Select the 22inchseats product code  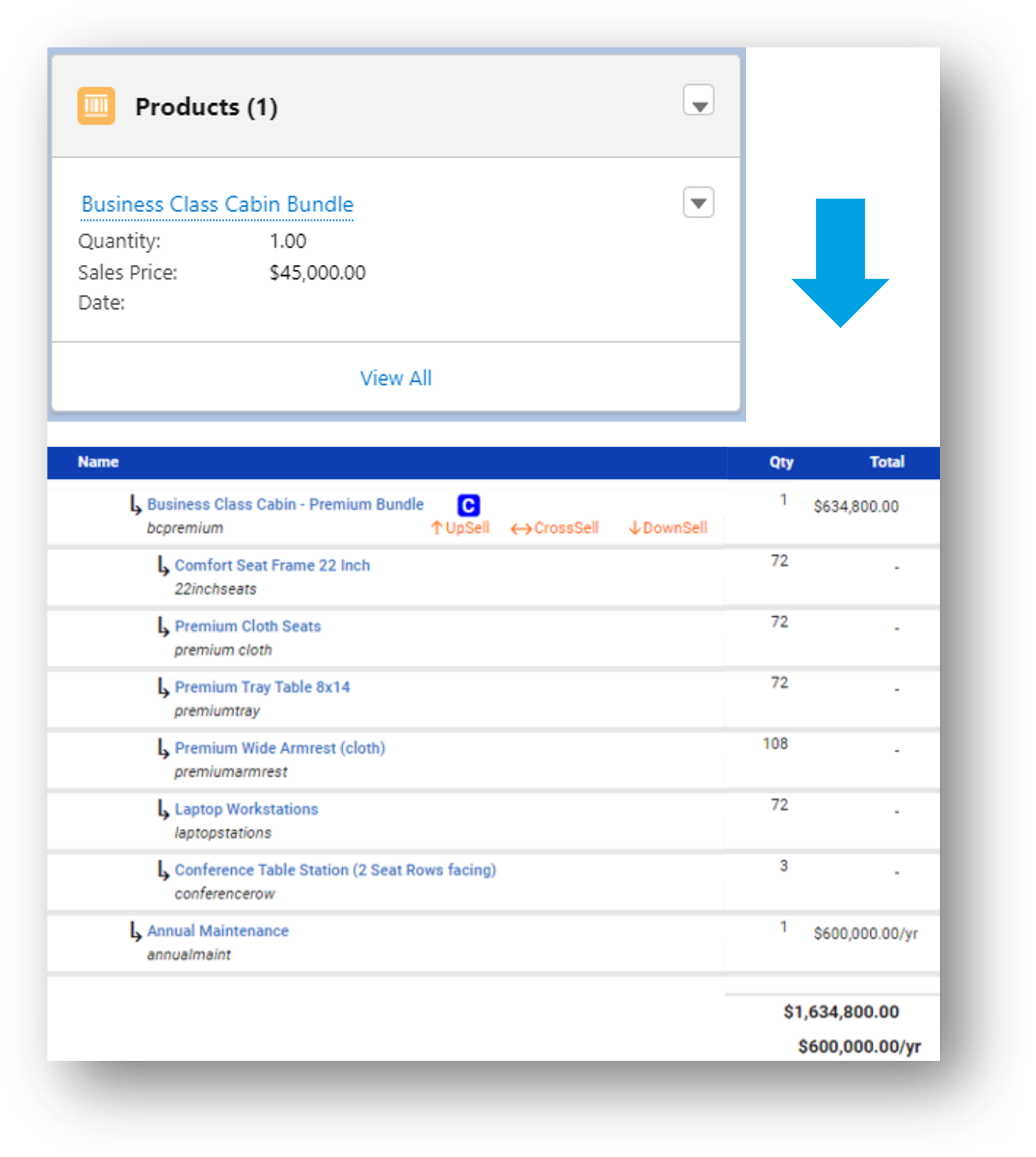click(x=215, y=589)
